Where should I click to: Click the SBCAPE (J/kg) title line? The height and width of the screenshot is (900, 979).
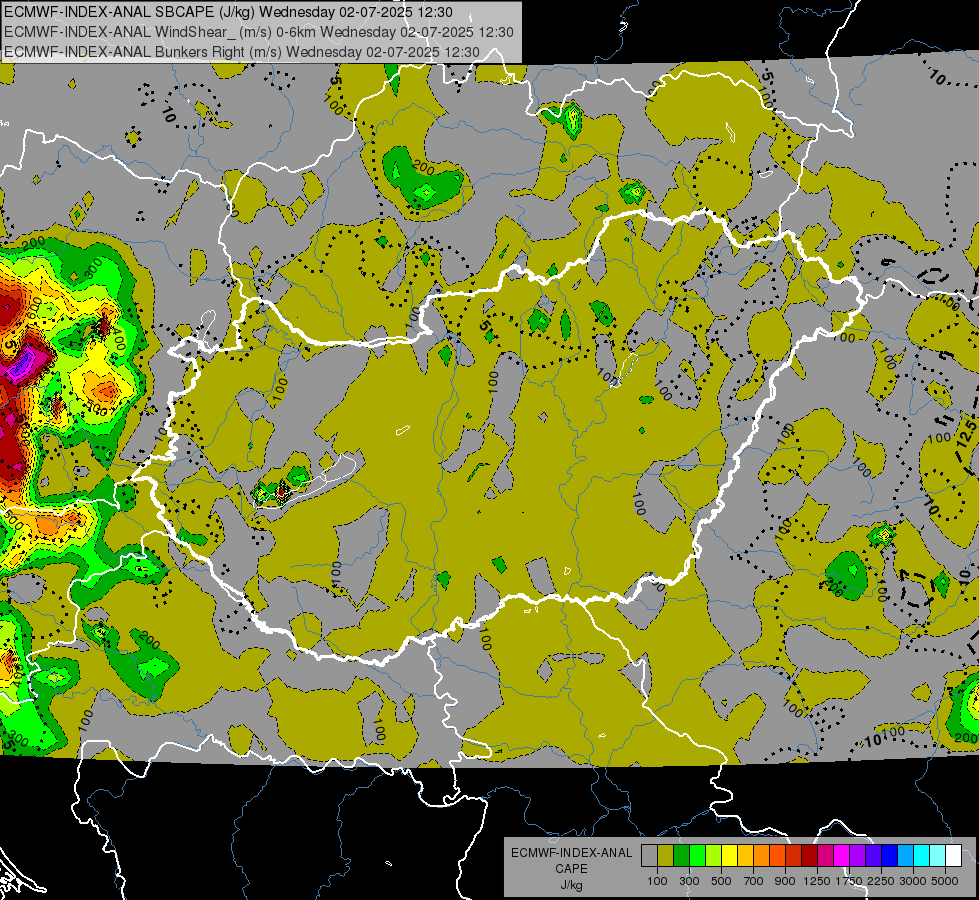[228, 12]
